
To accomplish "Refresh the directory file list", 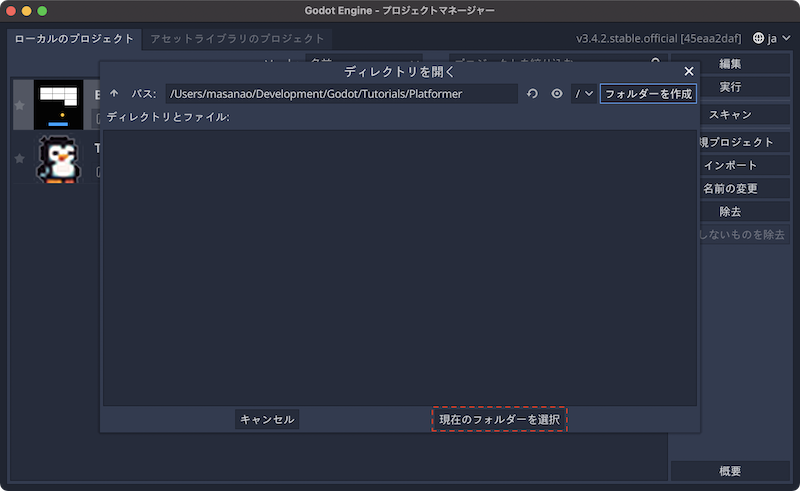I will tap(533, 94).
